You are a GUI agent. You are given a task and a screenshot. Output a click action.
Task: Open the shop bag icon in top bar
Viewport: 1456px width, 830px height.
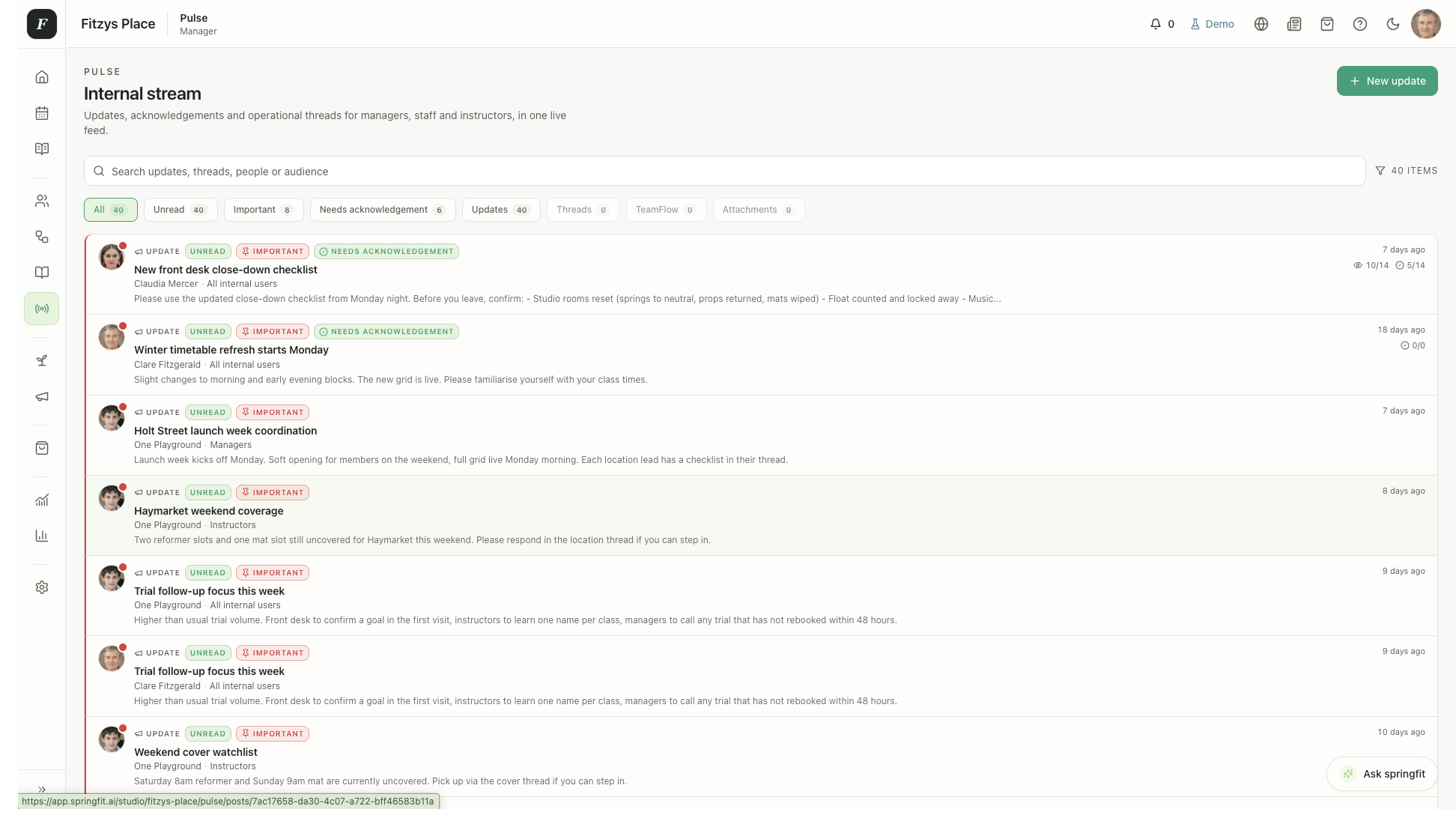(x=1327, y=24)
